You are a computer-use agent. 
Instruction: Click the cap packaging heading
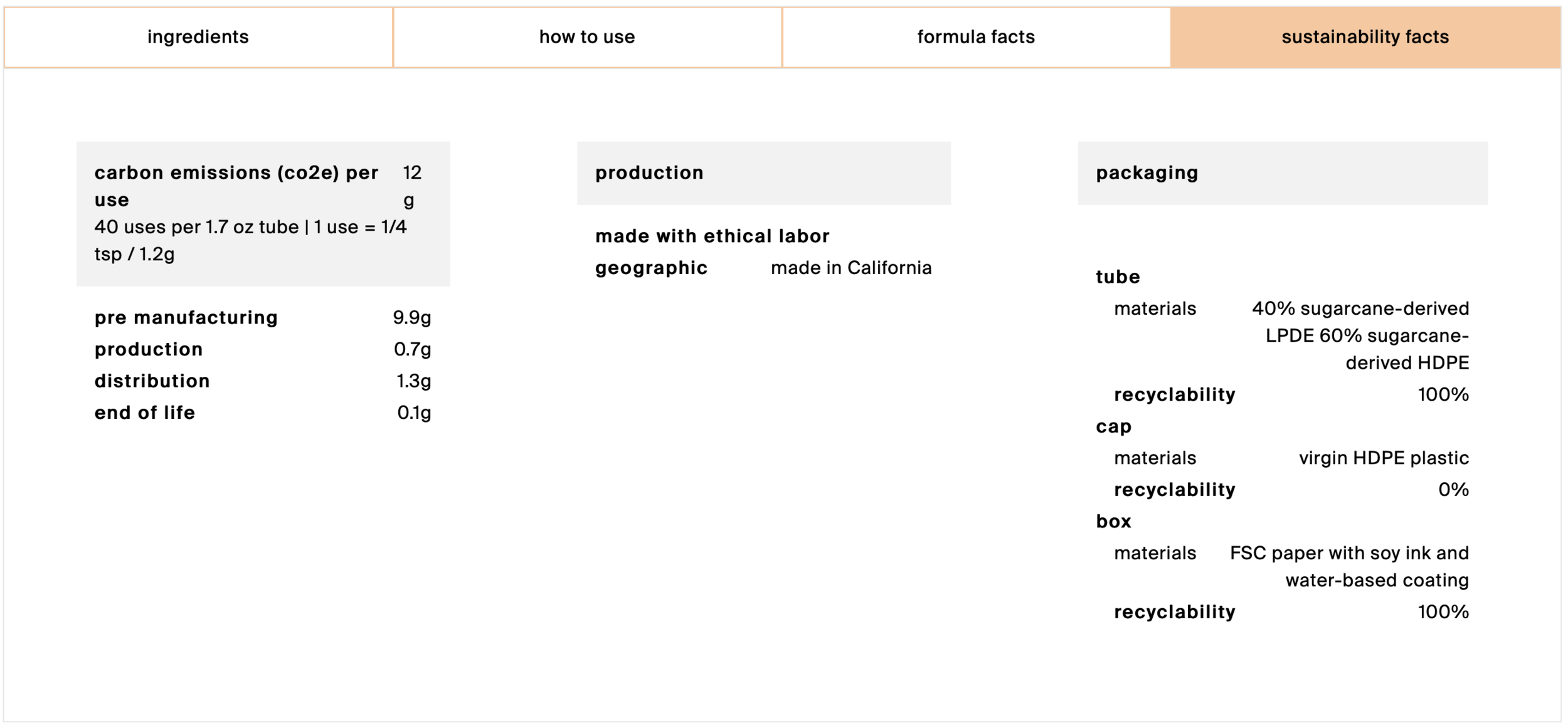pyautogui.click(x=1114, y=426)
